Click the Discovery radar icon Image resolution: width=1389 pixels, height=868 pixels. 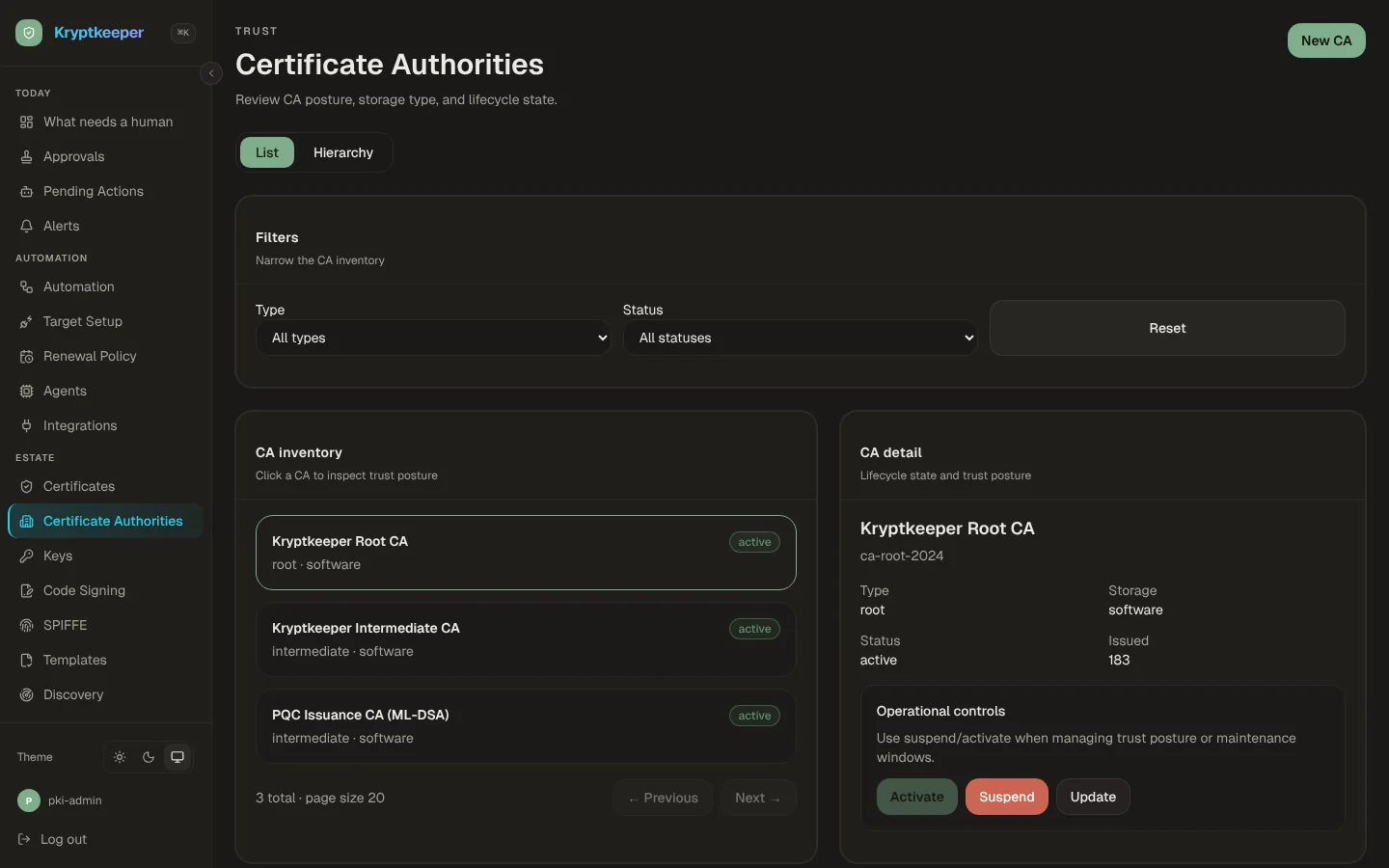[27, 695]
